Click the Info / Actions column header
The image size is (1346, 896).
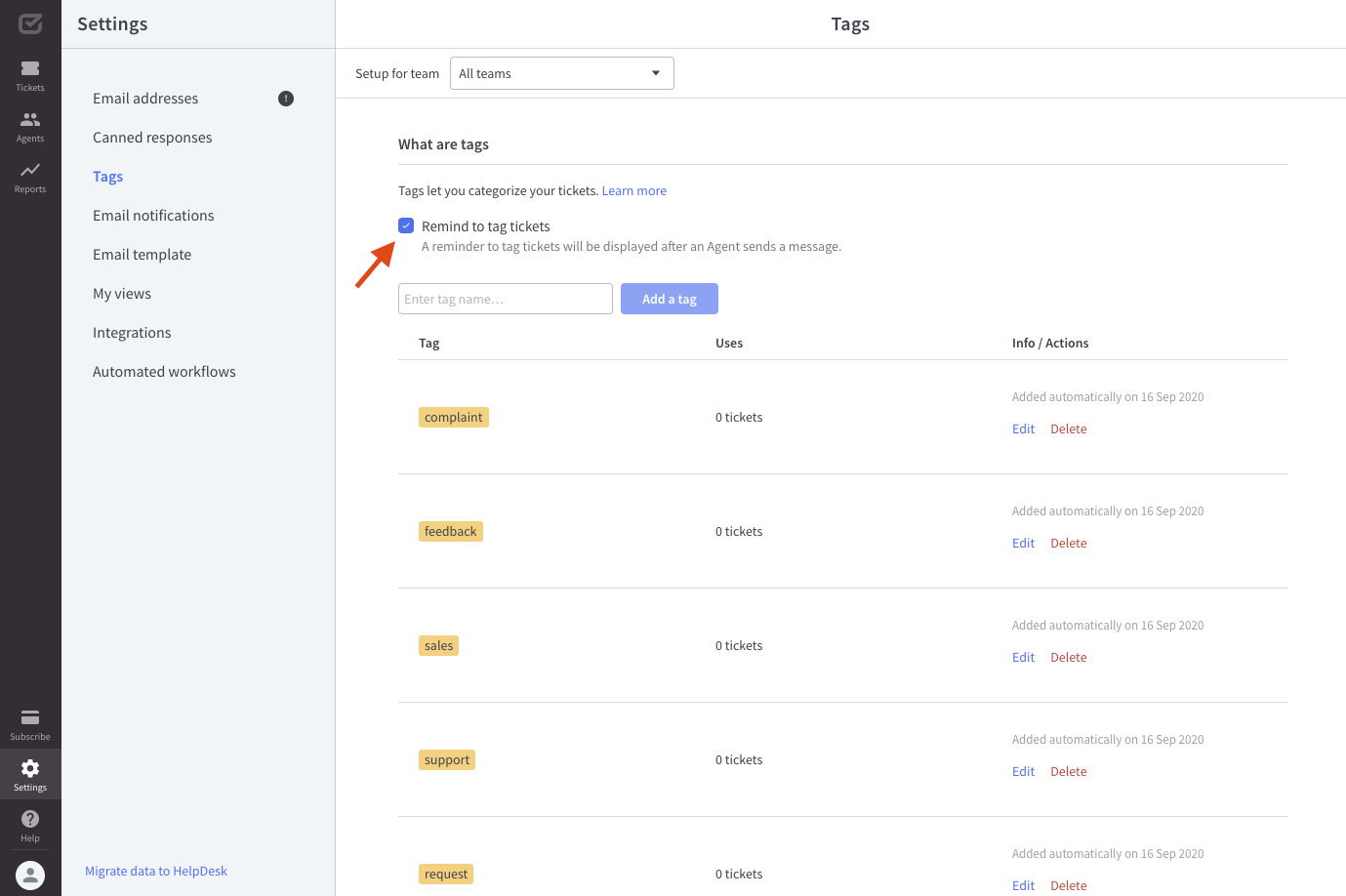pos(1050,343)
